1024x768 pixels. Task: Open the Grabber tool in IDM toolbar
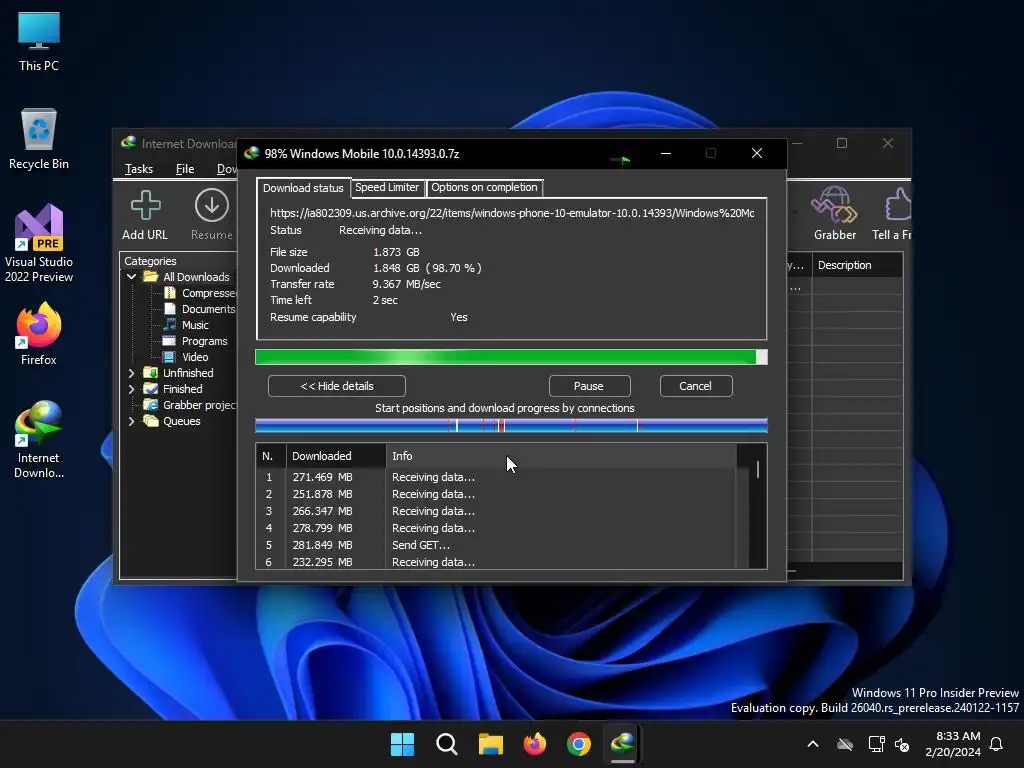point(834,214)
